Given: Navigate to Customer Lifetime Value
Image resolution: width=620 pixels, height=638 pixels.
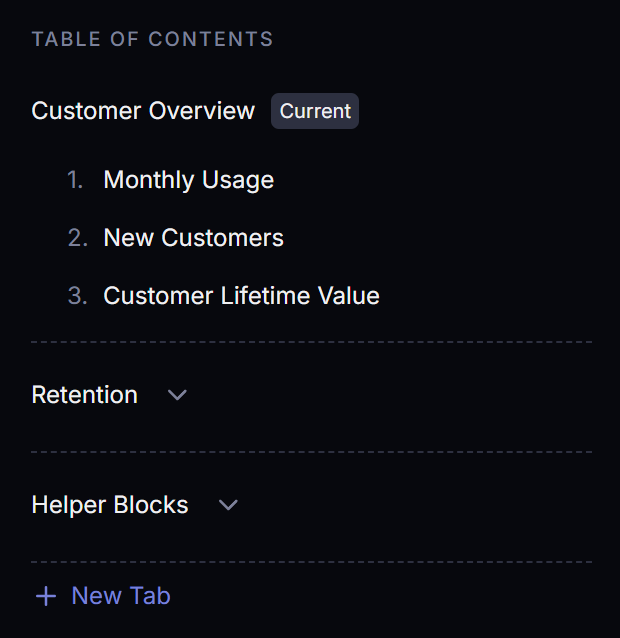Looking at the screenshot, I should 241,296.
